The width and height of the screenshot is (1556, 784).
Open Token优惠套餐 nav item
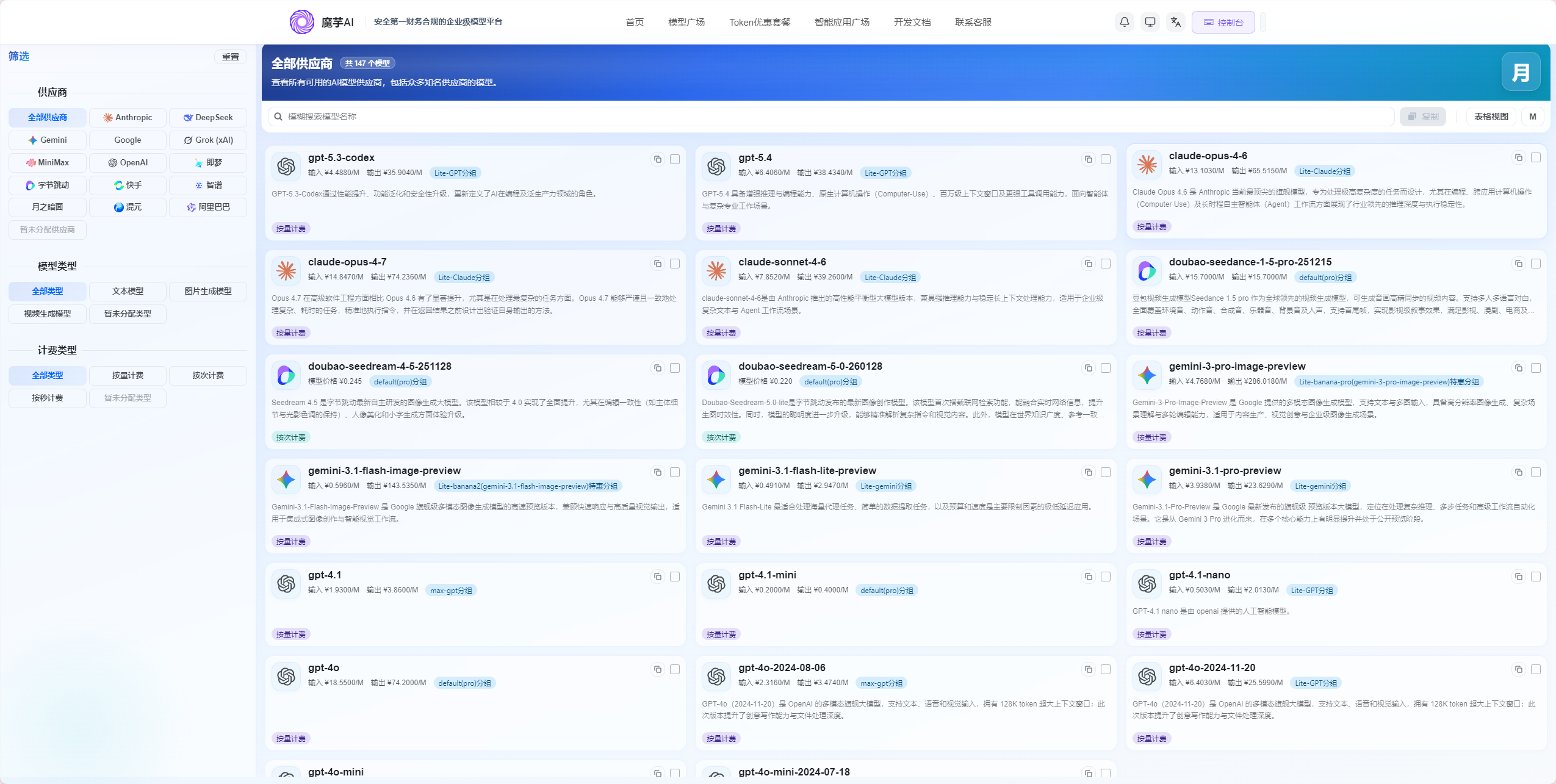760,22
